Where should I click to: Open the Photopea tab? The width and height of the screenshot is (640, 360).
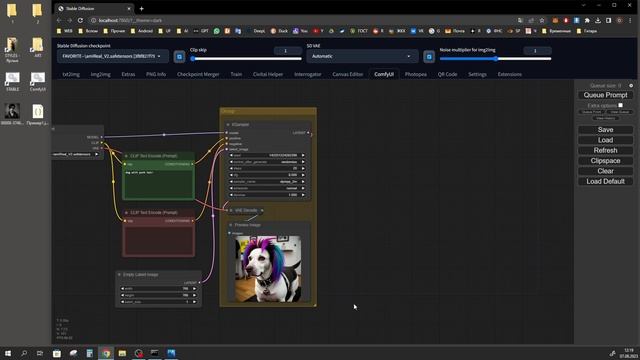[416, 74]
